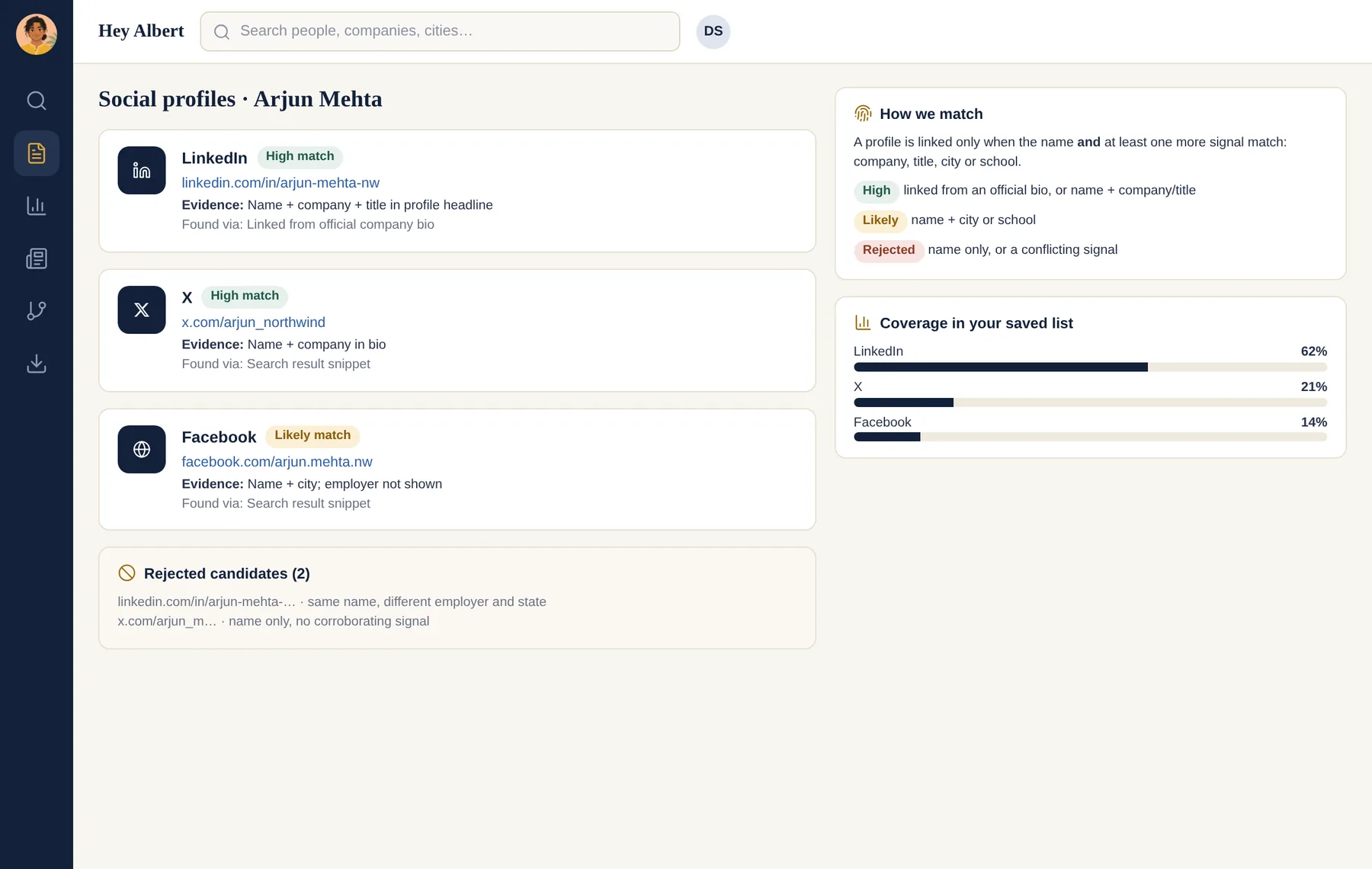Open the search page from sidebar
1372x869 pixels.
(37, 101)
